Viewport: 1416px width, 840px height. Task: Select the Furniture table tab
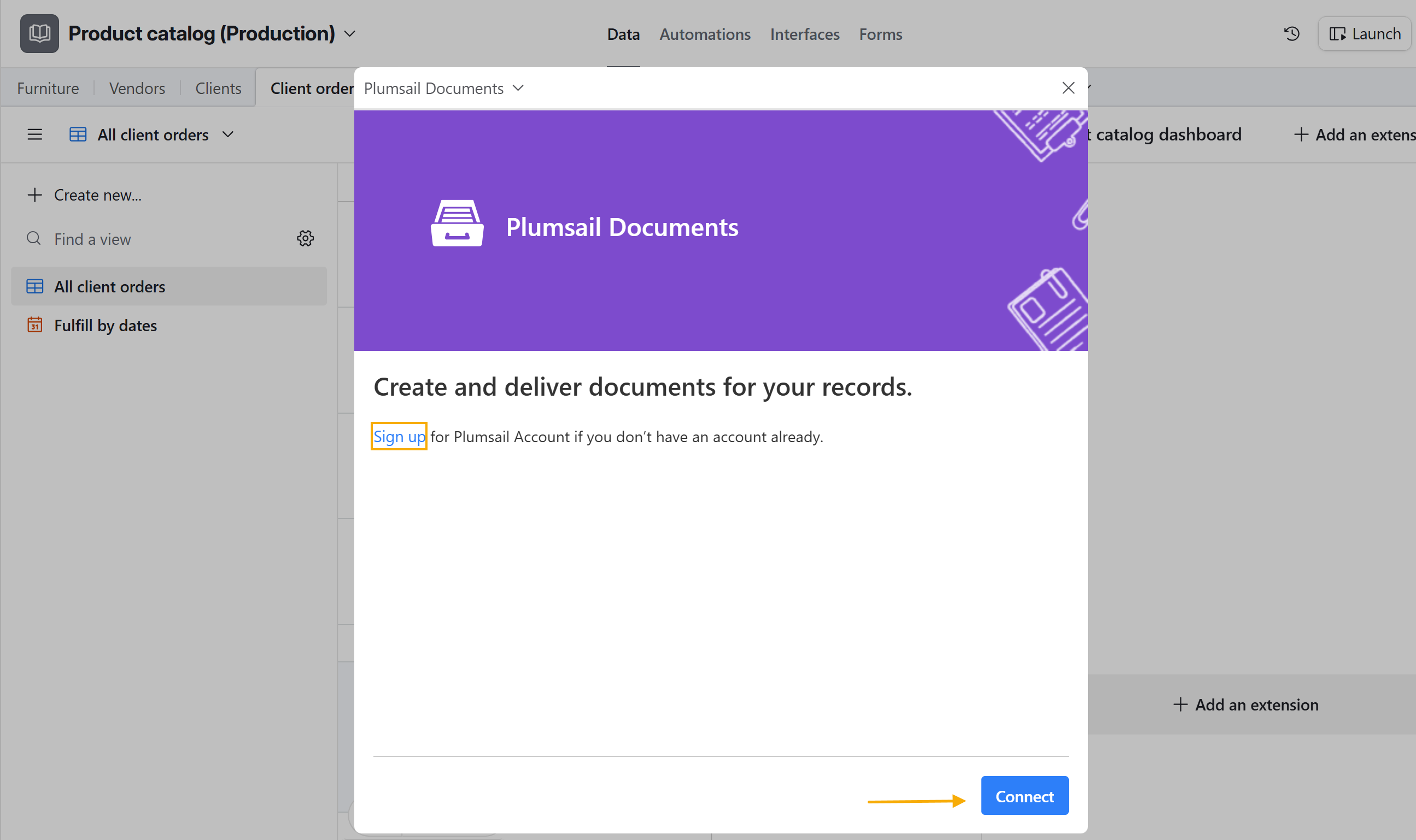pyautogui.click(x=48, y=89)
